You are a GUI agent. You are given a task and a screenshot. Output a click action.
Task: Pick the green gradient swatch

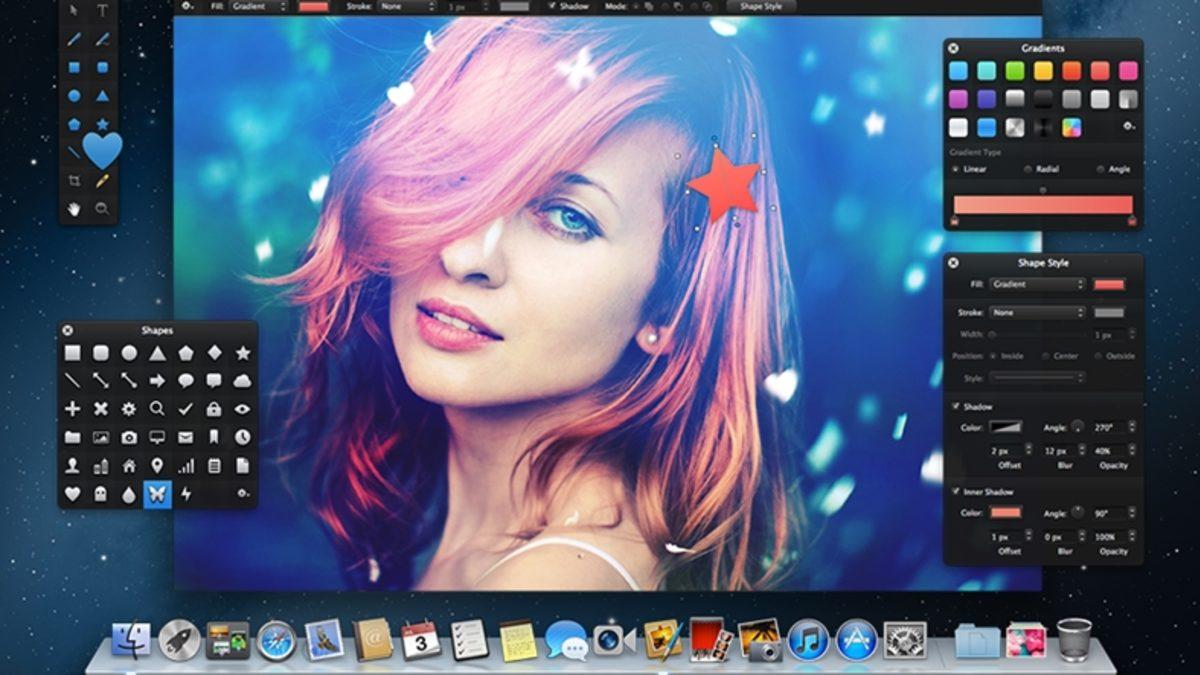pos(1015,71)
